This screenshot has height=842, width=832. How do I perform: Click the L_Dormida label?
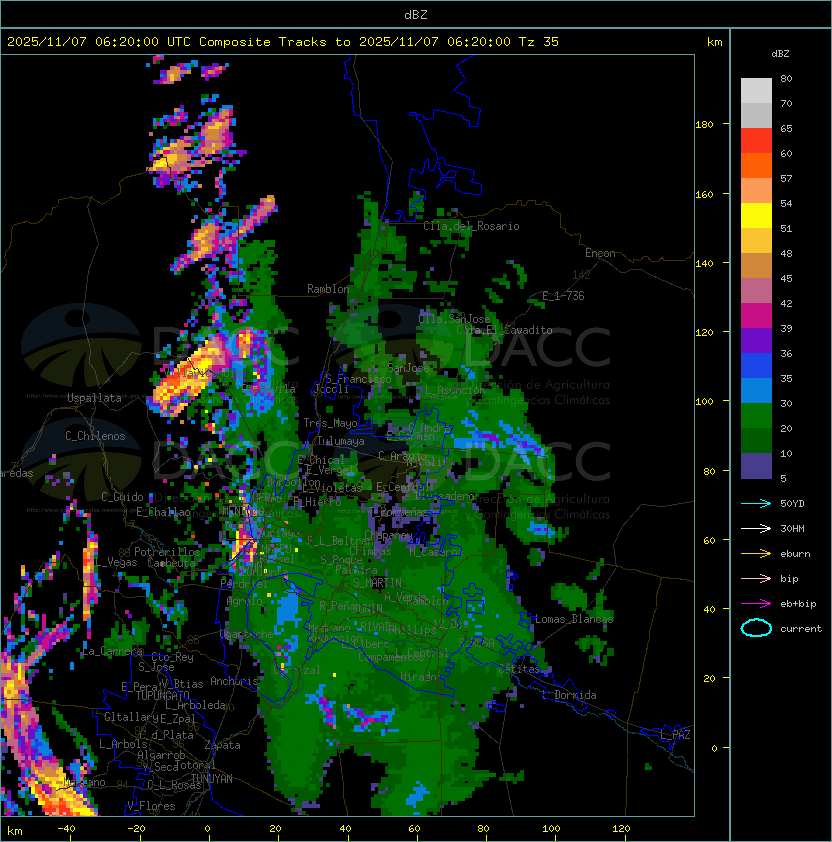point(569,695)
